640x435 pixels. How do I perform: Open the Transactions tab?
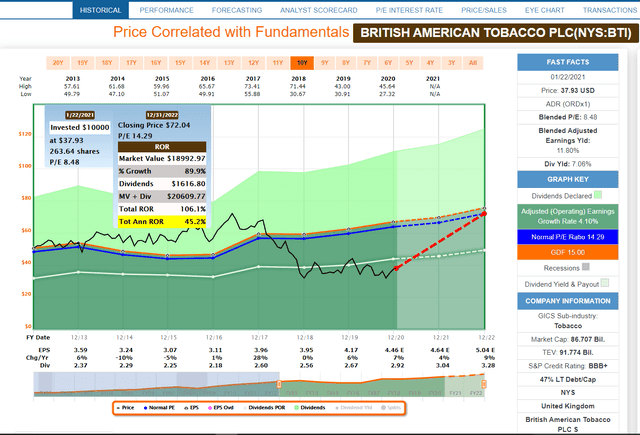coord(609,10)
